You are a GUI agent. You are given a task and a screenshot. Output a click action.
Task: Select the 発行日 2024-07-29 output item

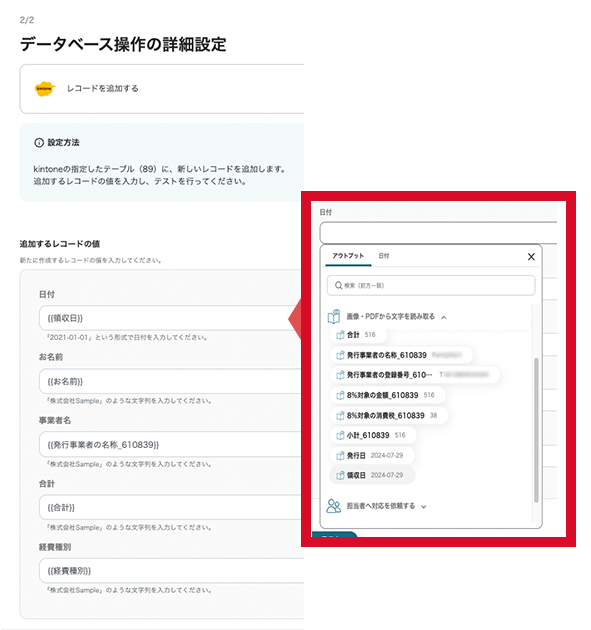372,455
